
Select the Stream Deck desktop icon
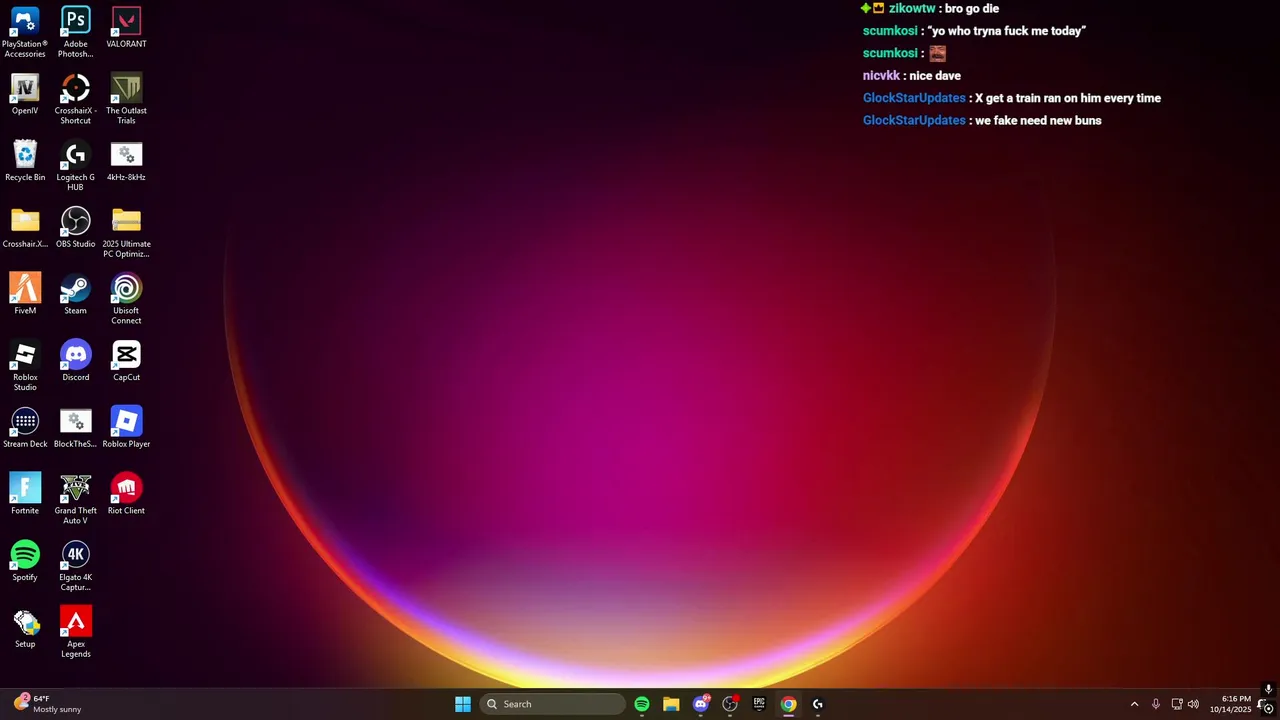25,428
